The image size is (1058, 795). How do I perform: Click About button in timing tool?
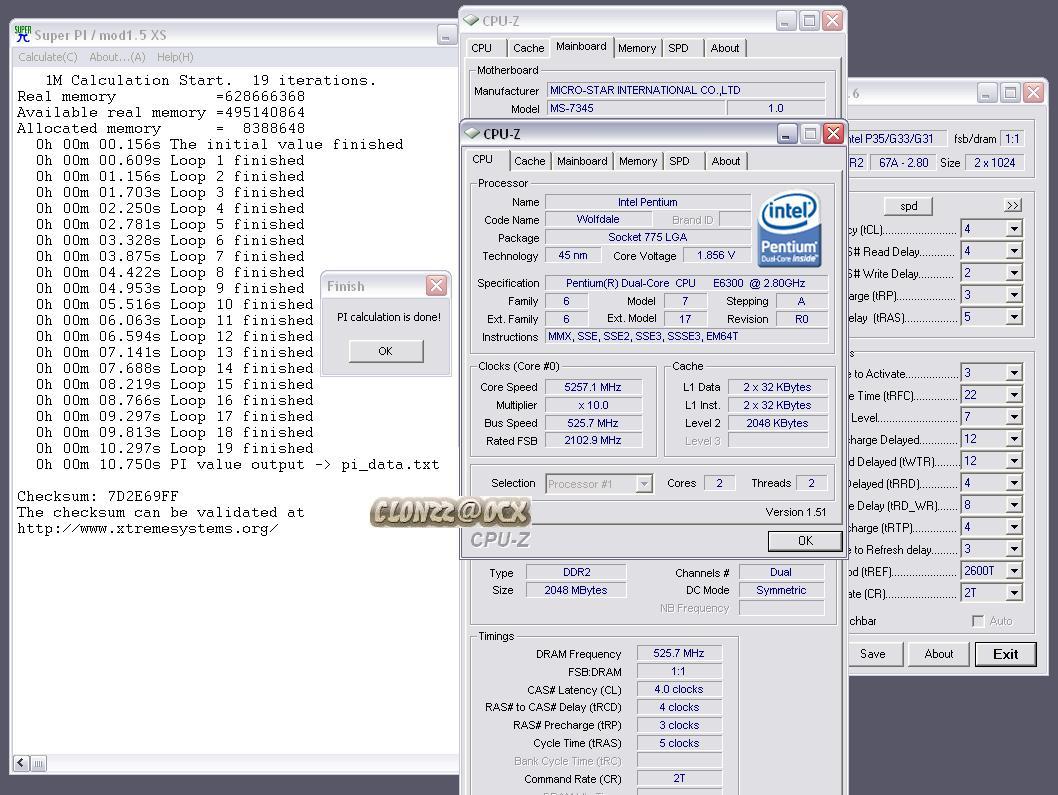[939, 654]
